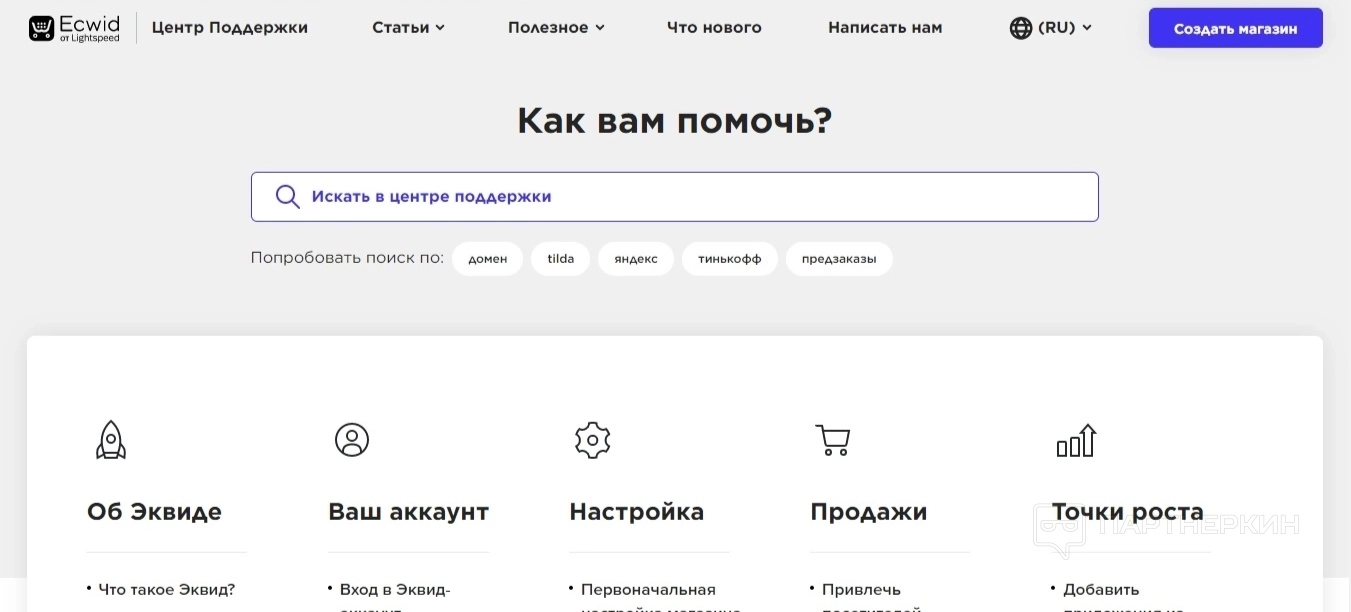Open the Первоначальная настройка article
This screenshot has height=612, width=1351.
(x=660, y=598)
